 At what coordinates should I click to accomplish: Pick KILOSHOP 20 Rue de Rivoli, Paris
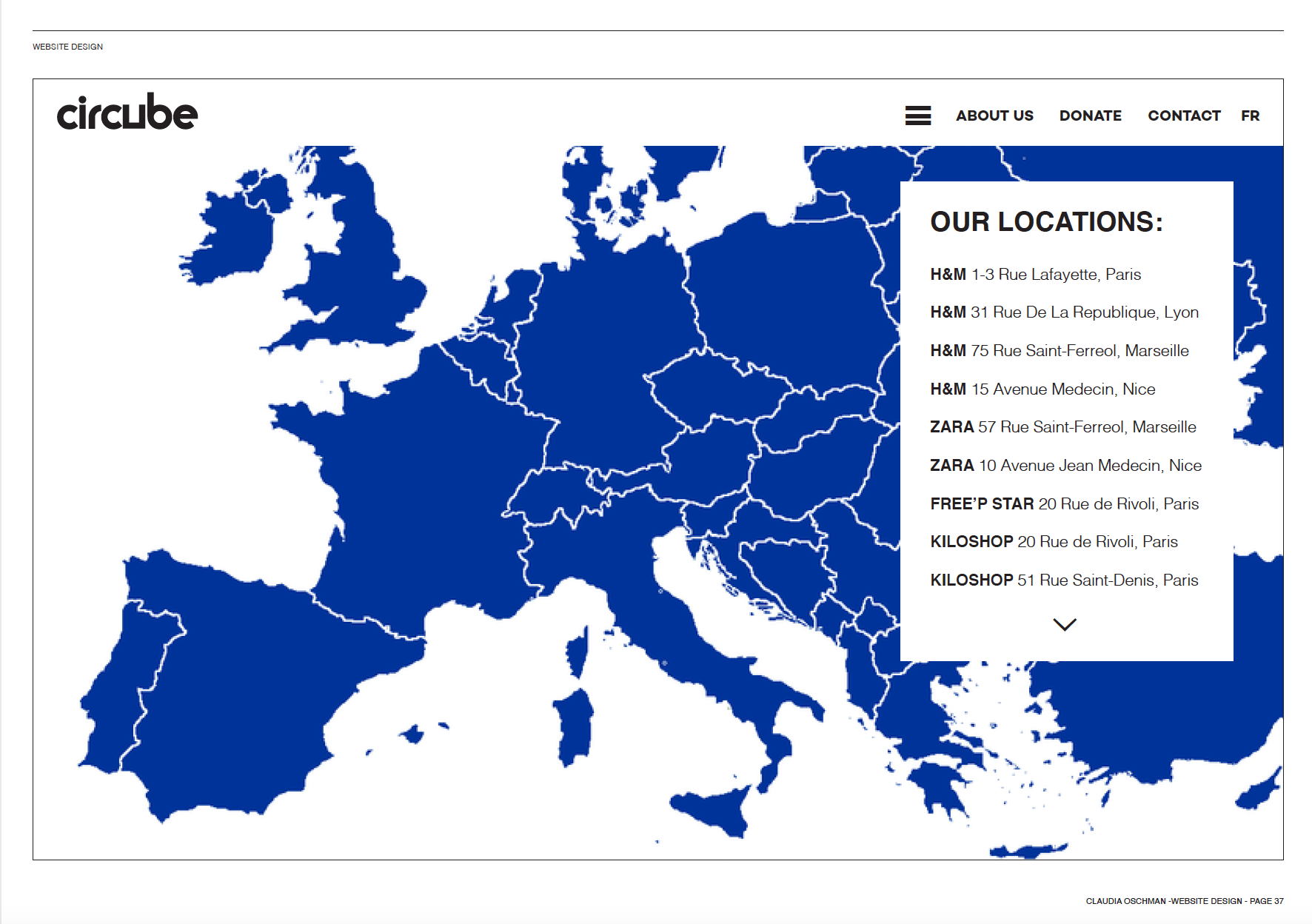(1054, 542)
